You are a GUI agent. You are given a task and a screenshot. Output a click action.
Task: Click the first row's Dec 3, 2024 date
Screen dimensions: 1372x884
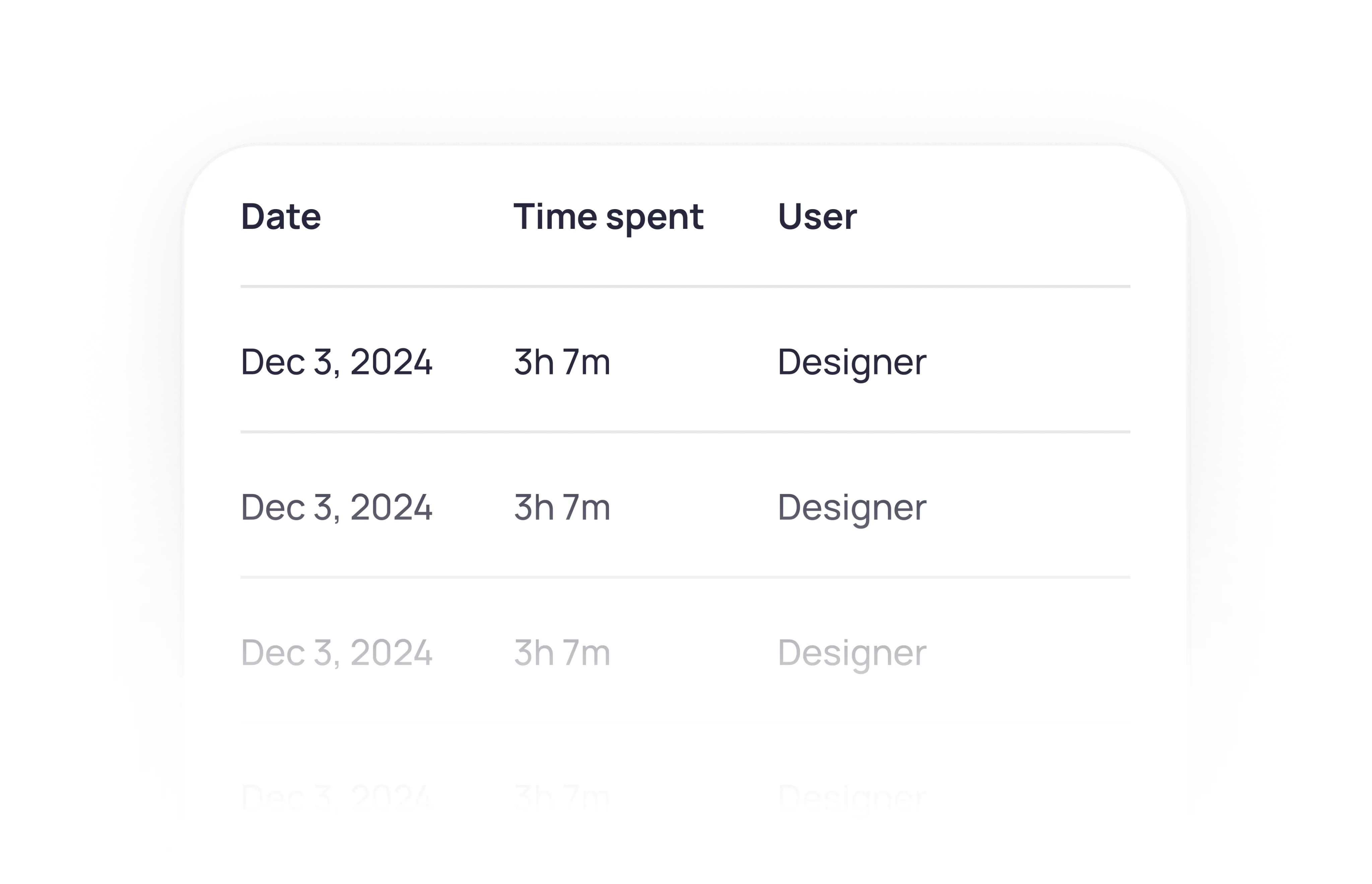[336, 362]
